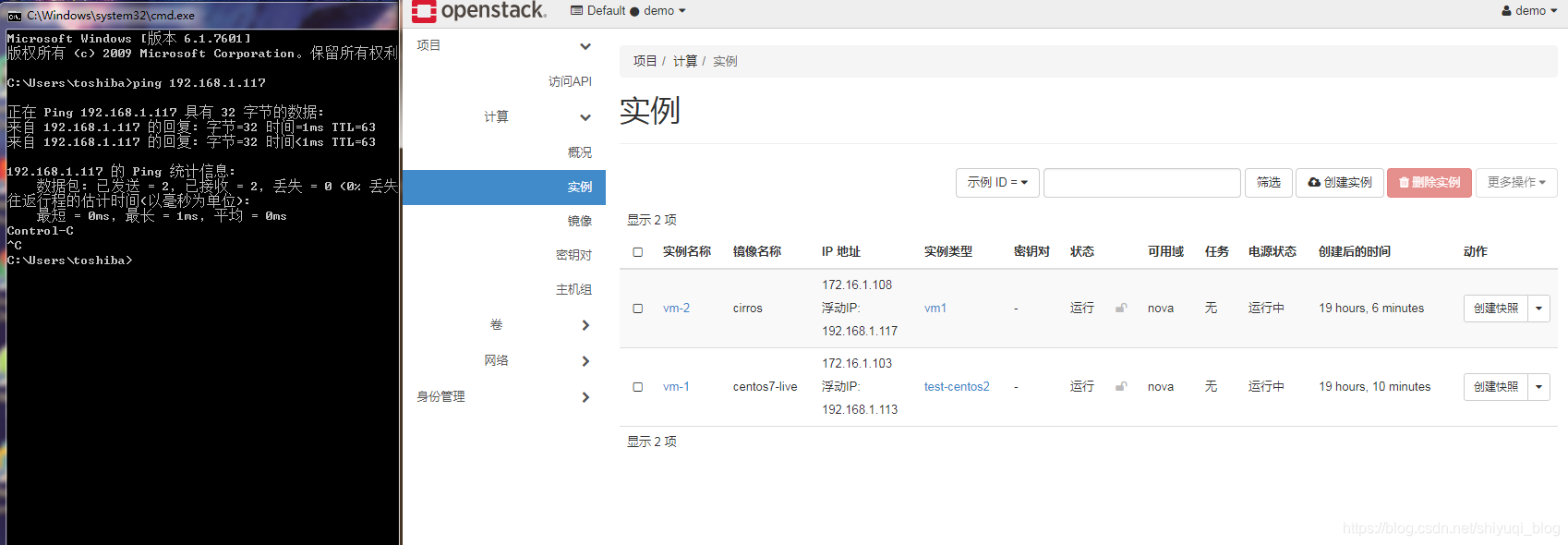Open 概况 in sidebar
This screenshot has width=1568, height=545.
(580, 152)
